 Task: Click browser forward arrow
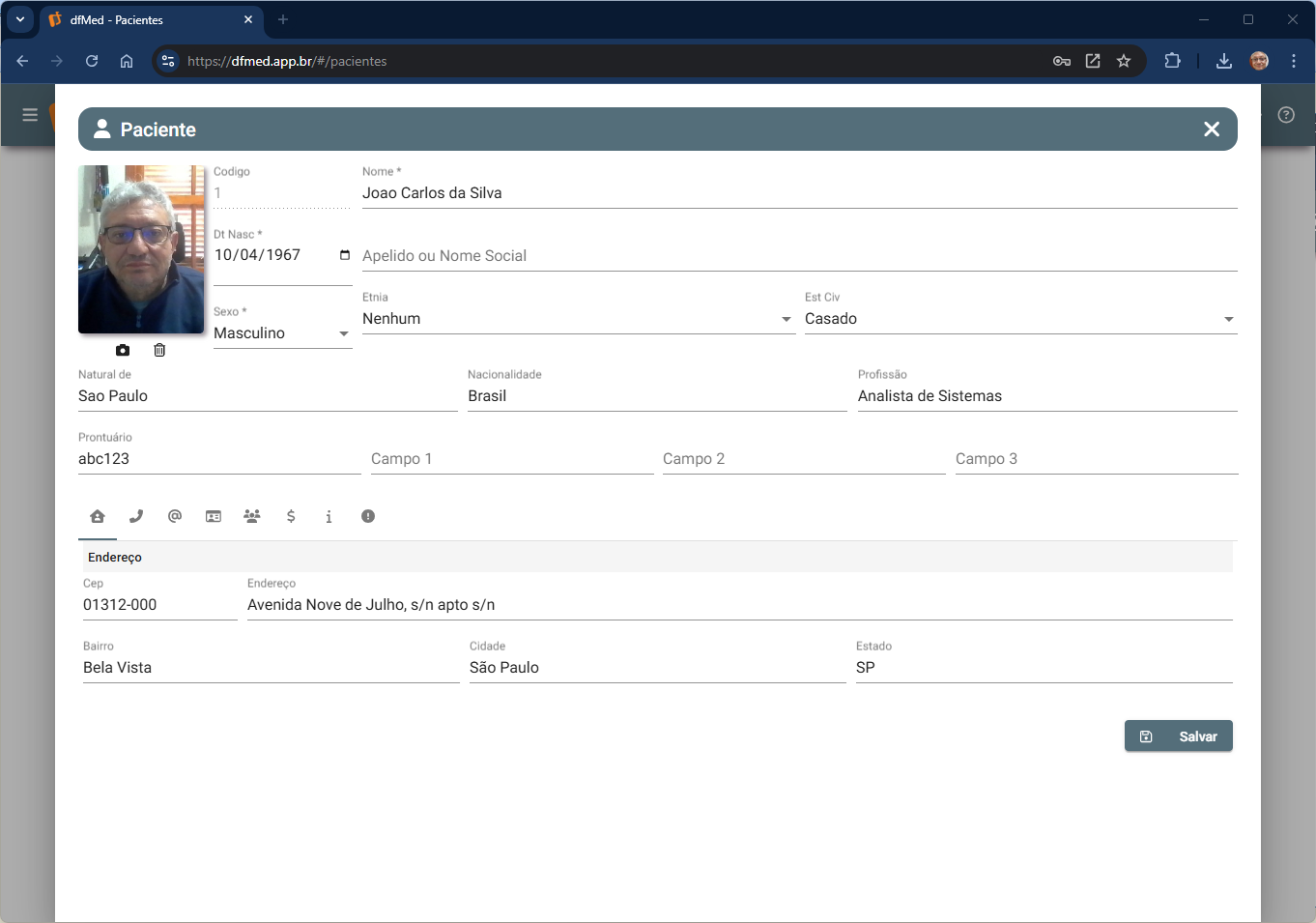pyautogui.click(x=57, y=61)
